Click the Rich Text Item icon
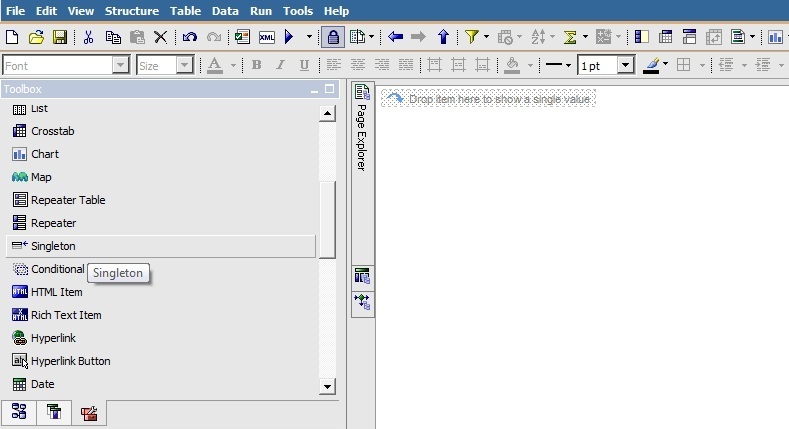The width and height of the screenshot is (789, 429). (x=20, y=315)
